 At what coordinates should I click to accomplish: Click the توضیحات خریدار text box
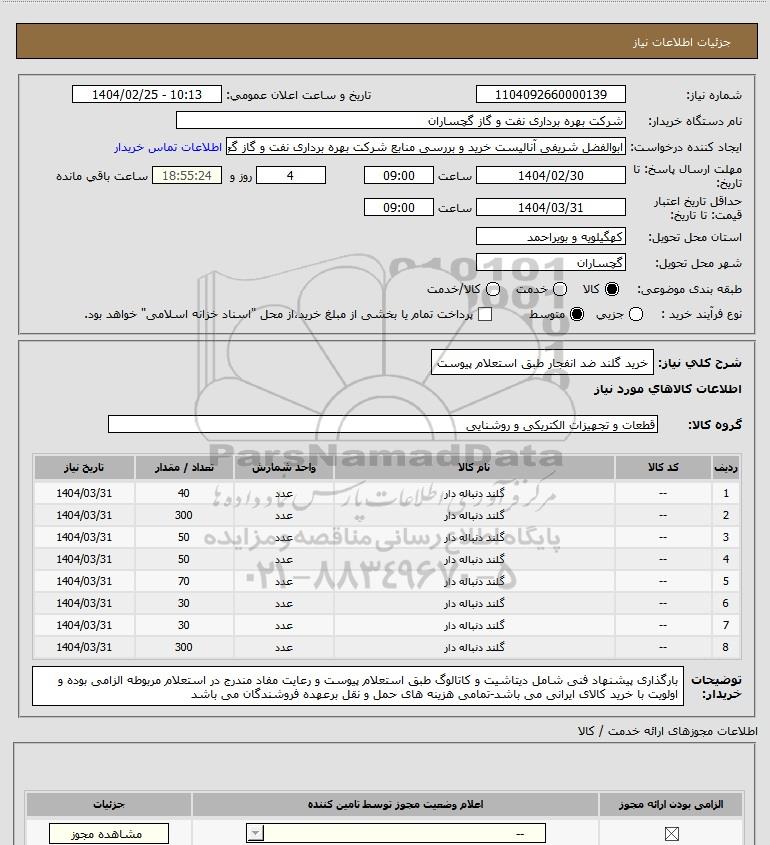358,686
